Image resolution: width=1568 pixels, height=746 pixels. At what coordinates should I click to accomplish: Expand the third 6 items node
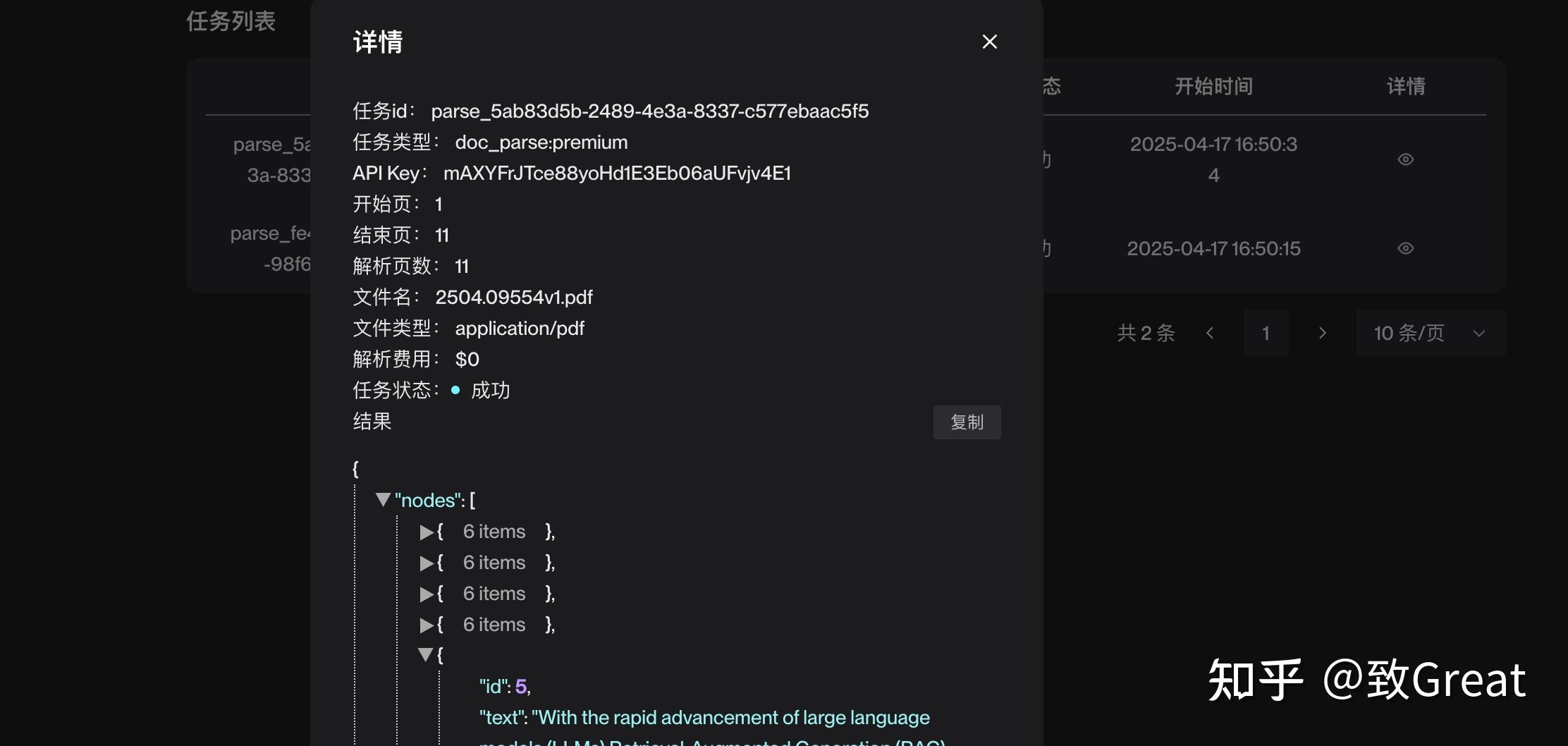[427, 594]
